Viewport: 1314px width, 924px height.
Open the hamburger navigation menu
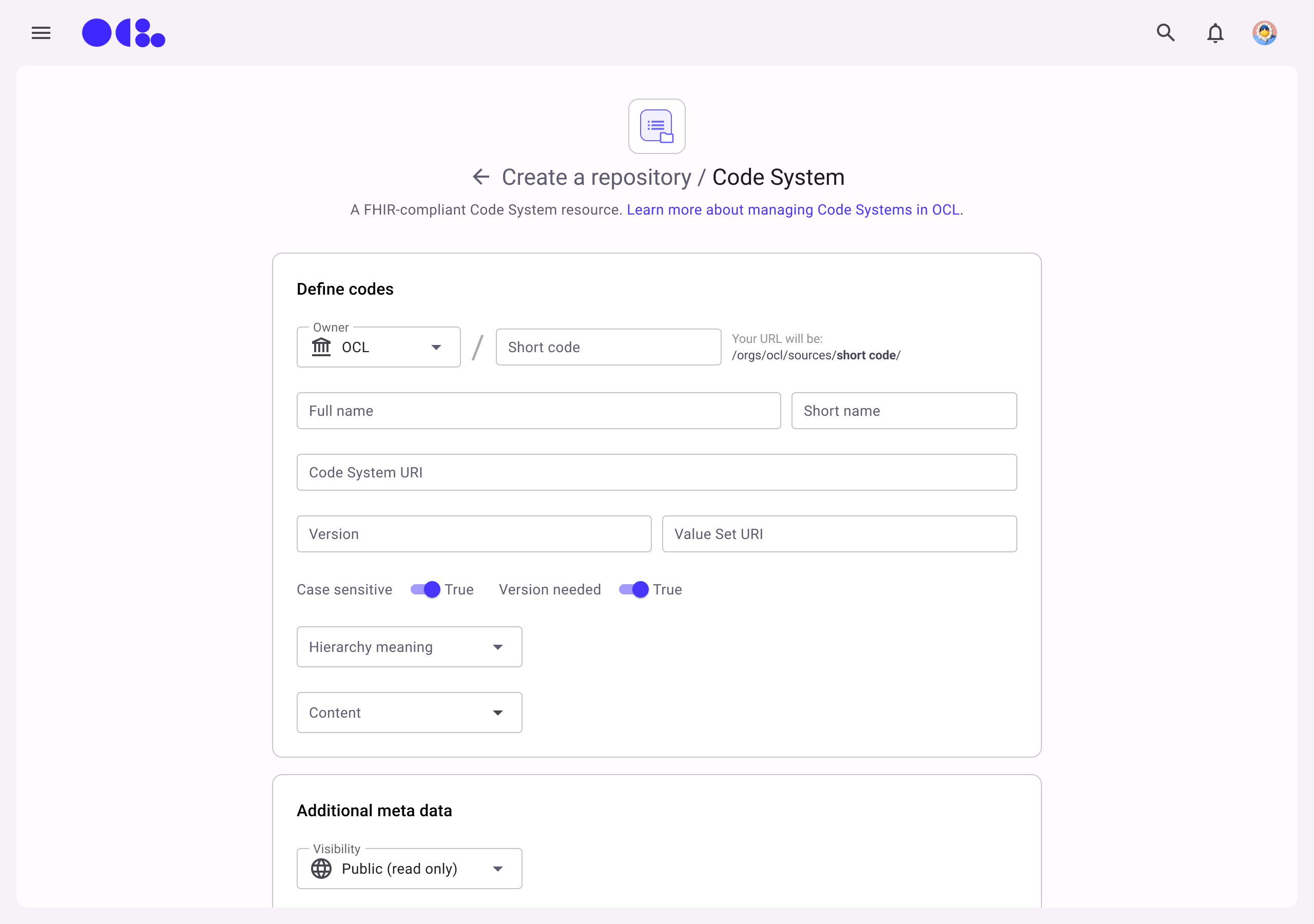click(41, 33)
